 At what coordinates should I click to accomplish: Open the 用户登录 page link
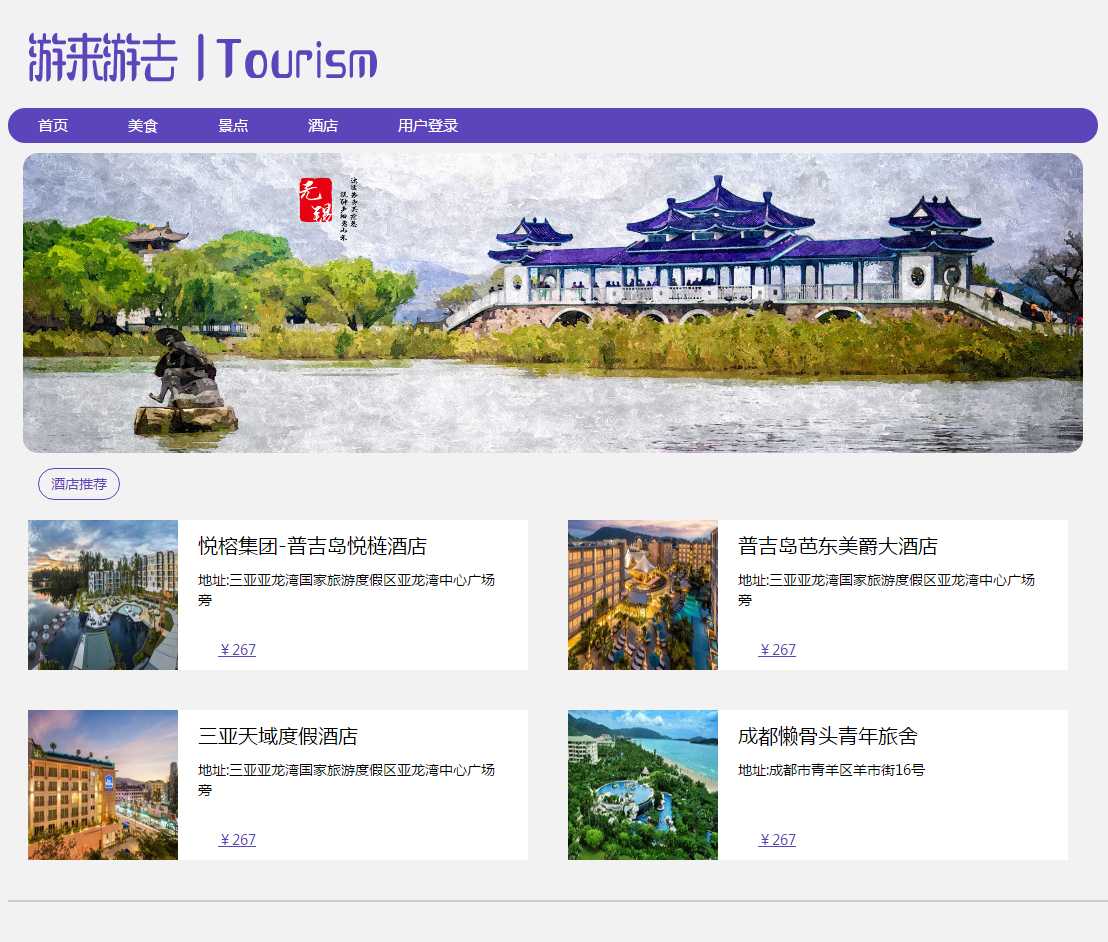pyautogui.click(x=428, y=126)
